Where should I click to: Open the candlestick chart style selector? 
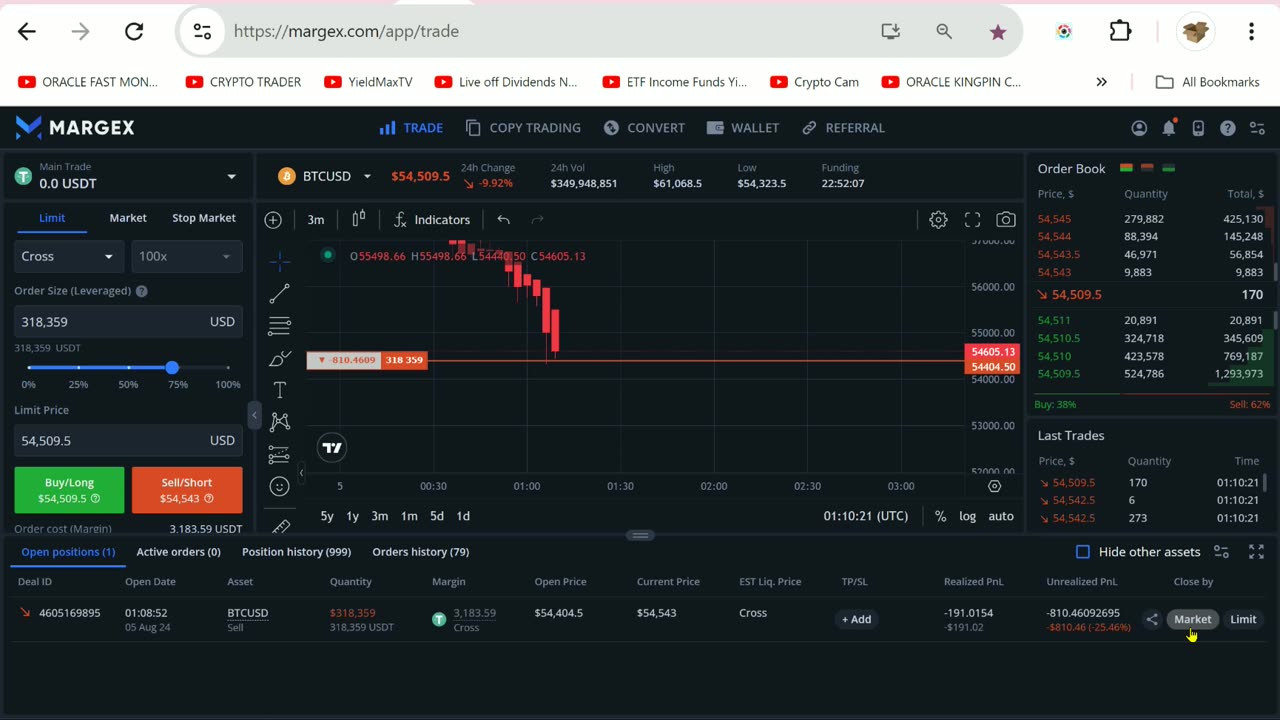pos(359,219)
